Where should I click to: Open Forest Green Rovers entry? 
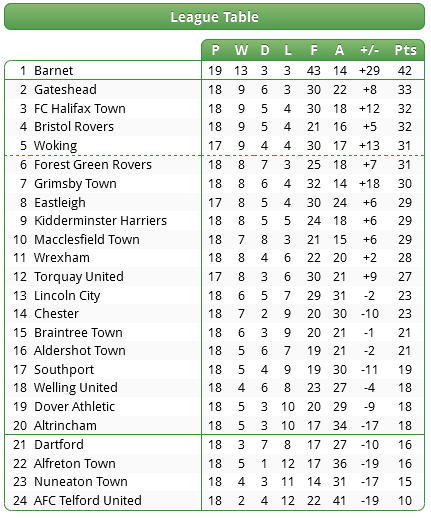click(93, 165)
